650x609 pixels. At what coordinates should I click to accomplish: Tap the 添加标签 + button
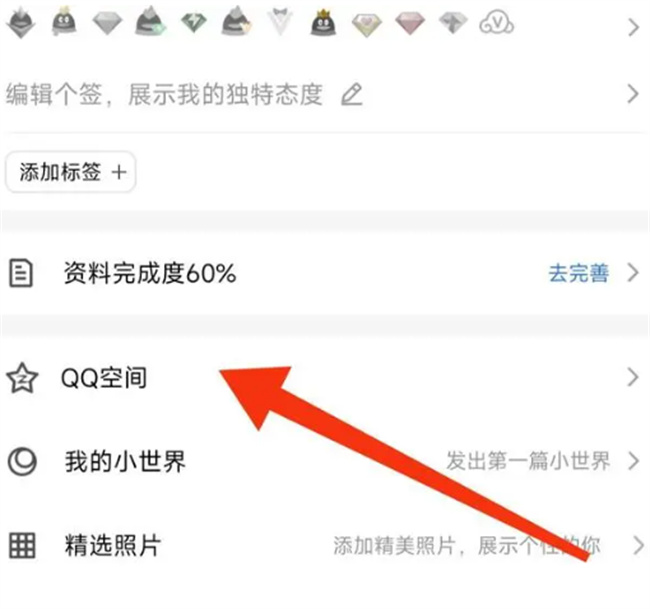point(70,172)
